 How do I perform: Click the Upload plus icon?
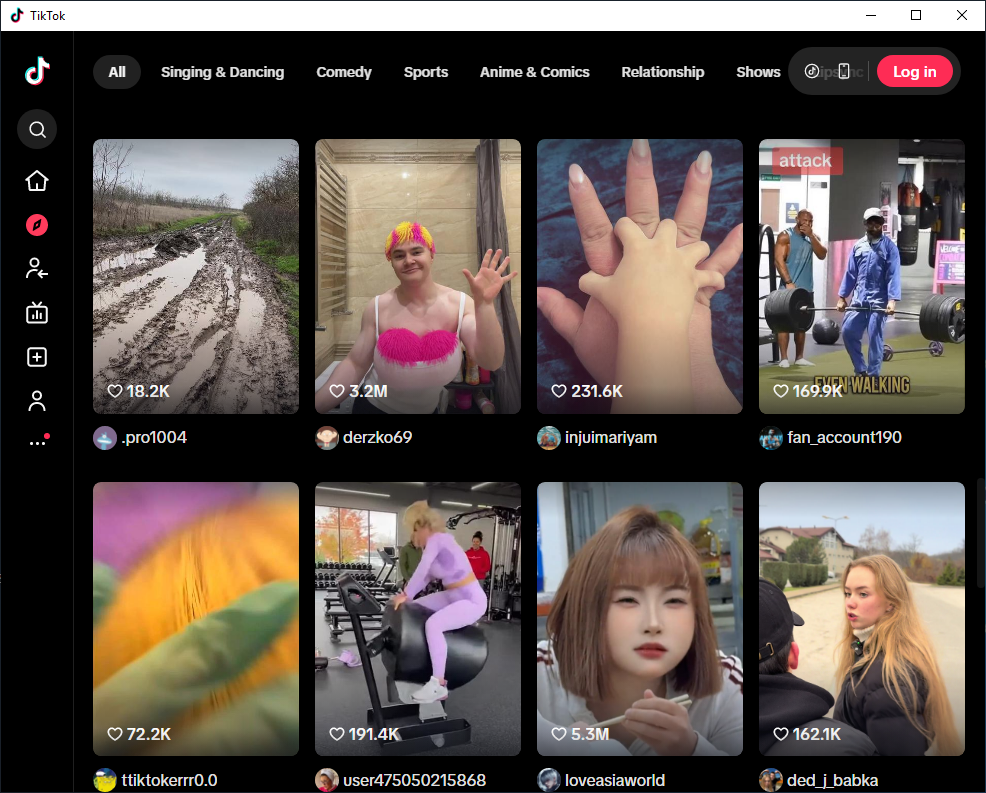click(x=37, y=357)
